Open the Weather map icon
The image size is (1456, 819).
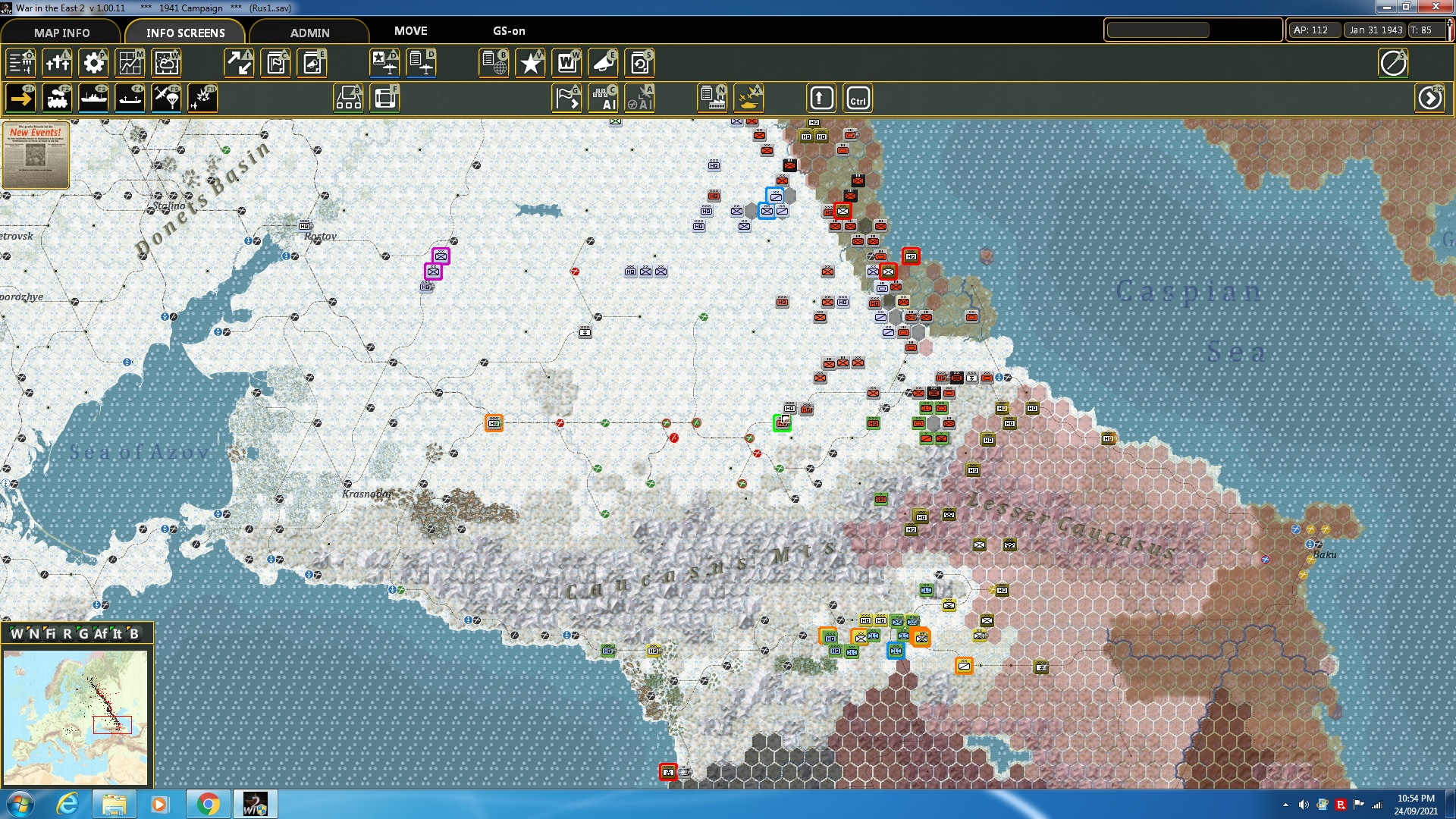point(167,63)
